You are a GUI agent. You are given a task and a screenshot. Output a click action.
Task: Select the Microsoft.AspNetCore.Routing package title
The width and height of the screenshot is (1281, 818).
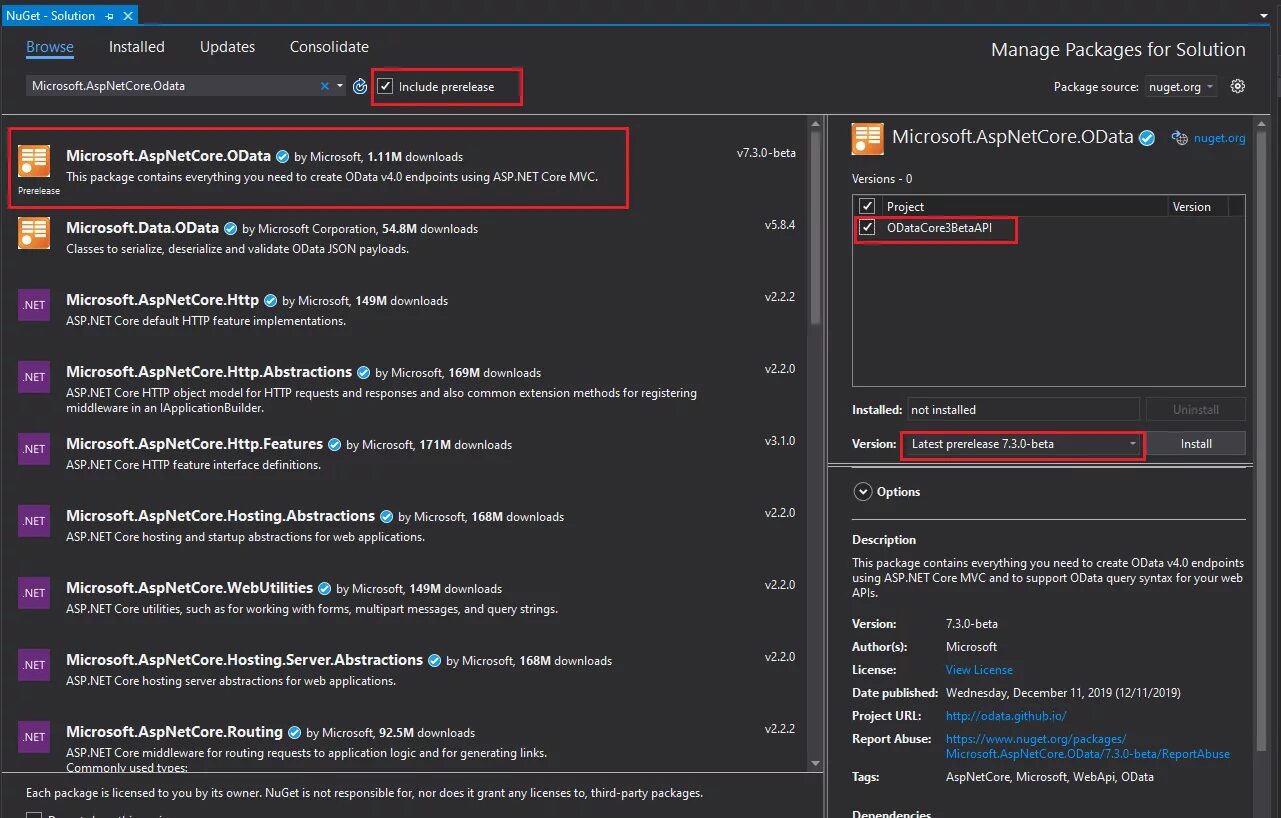point(174,732)
